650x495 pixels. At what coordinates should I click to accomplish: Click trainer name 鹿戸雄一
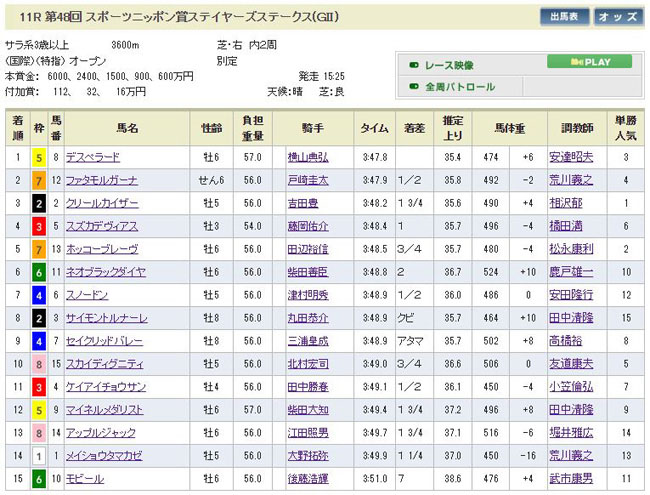[570, 272]
